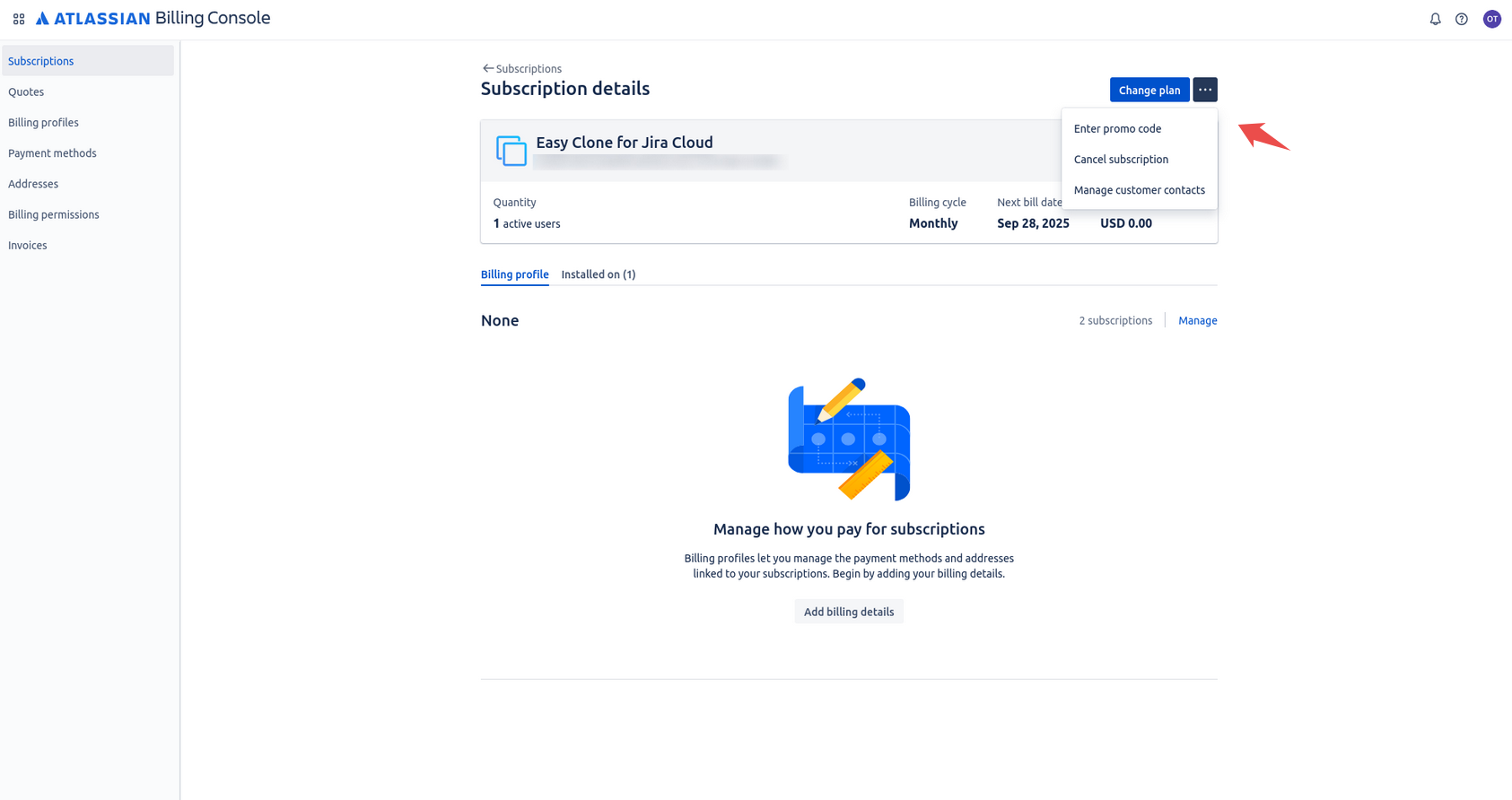This screenshot has height=800, width=1512.
Task: Open Invoices in sidebar
Action: (x=88, y=245)
